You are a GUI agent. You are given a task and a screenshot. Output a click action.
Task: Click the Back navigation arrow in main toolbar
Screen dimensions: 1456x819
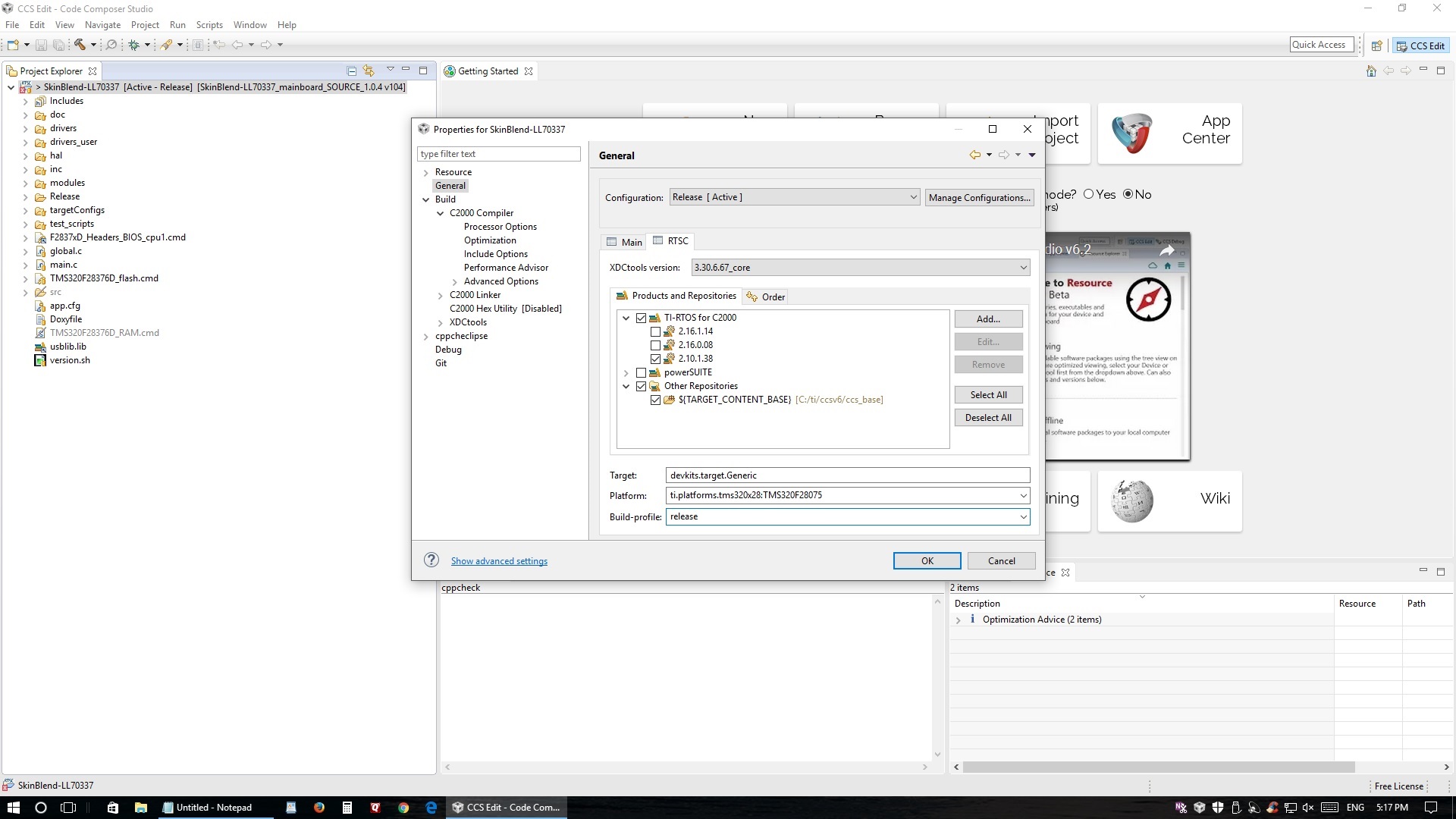(237, 45)
